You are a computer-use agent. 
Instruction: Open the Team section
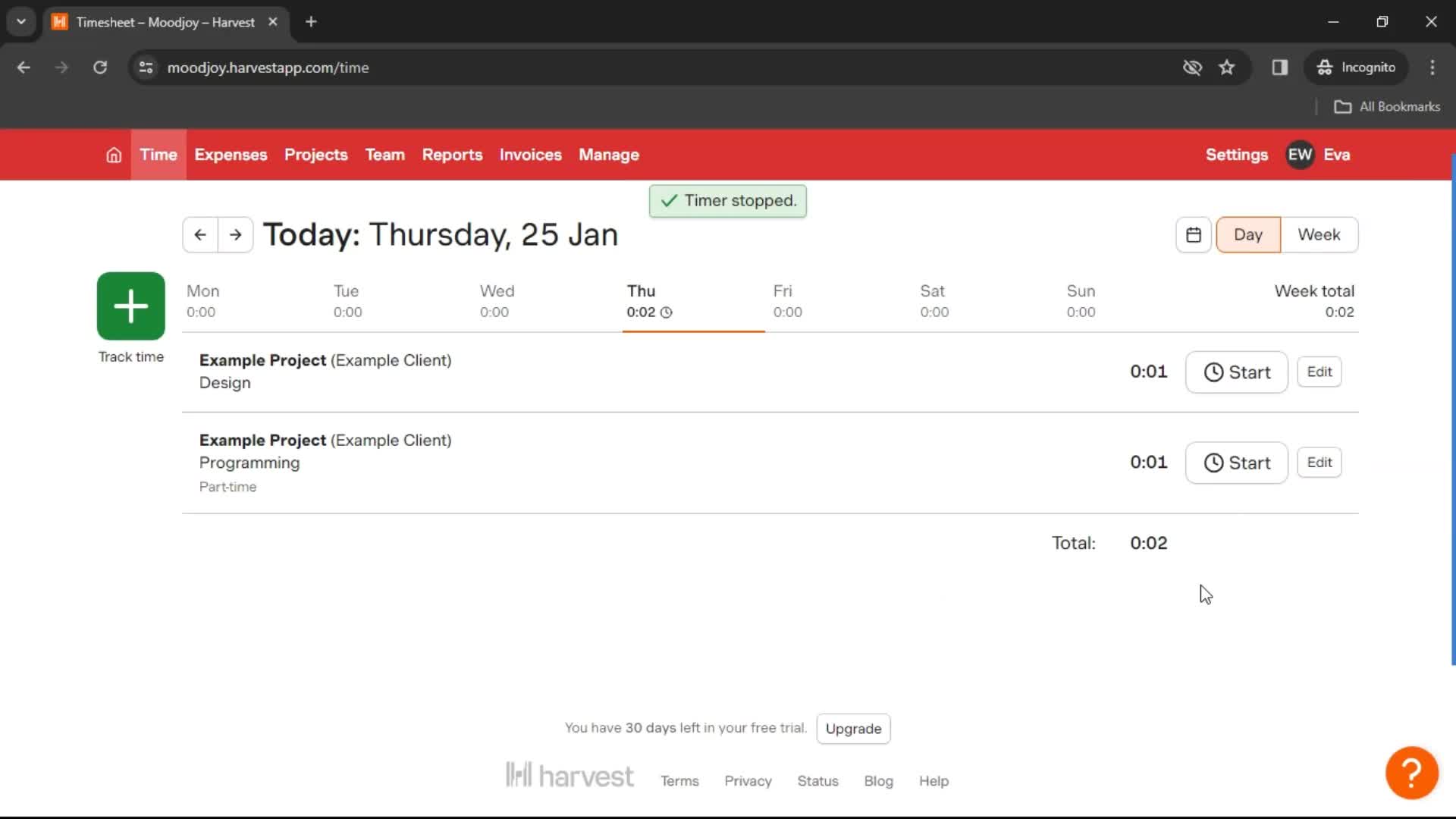385,155
